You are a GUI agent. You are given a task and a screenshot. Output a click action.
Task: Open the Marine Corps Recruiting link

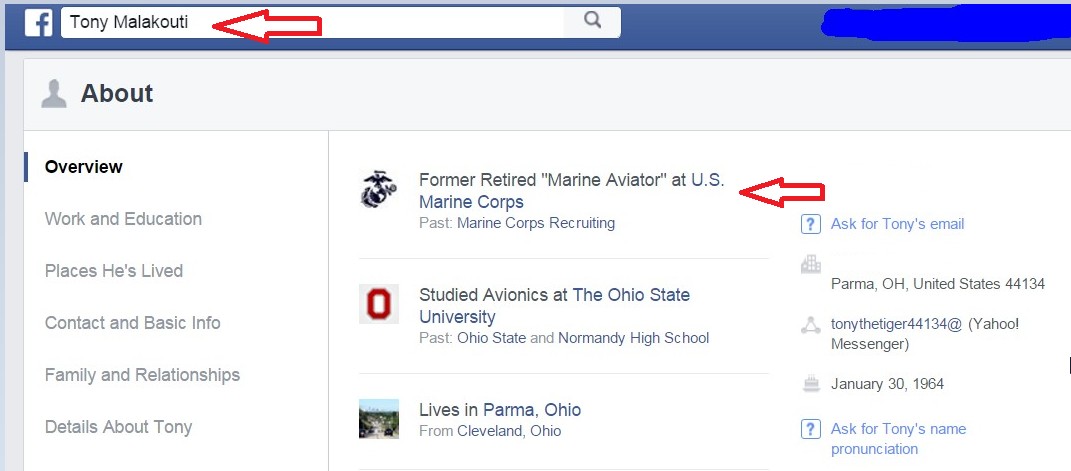pos(535,223)
